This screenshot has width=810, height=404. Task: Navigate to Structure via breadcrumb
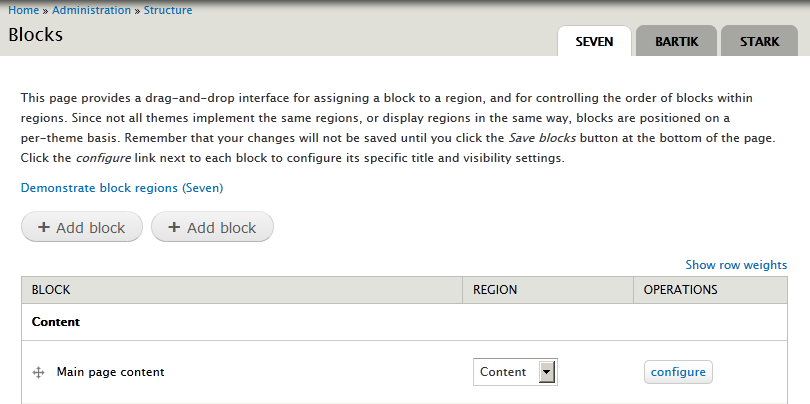coord(168,10)
